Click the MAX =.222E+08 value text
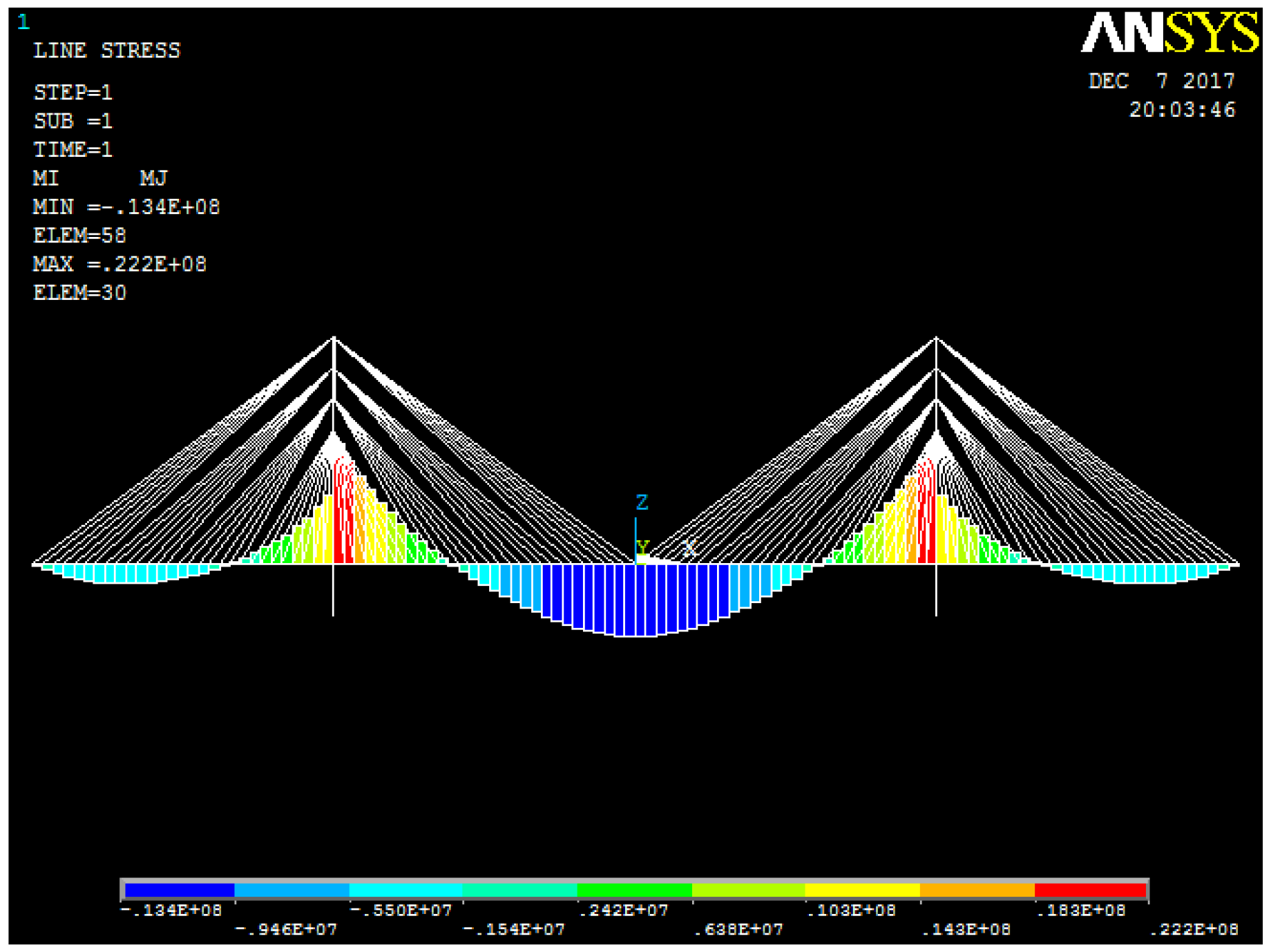 (120, 264)
